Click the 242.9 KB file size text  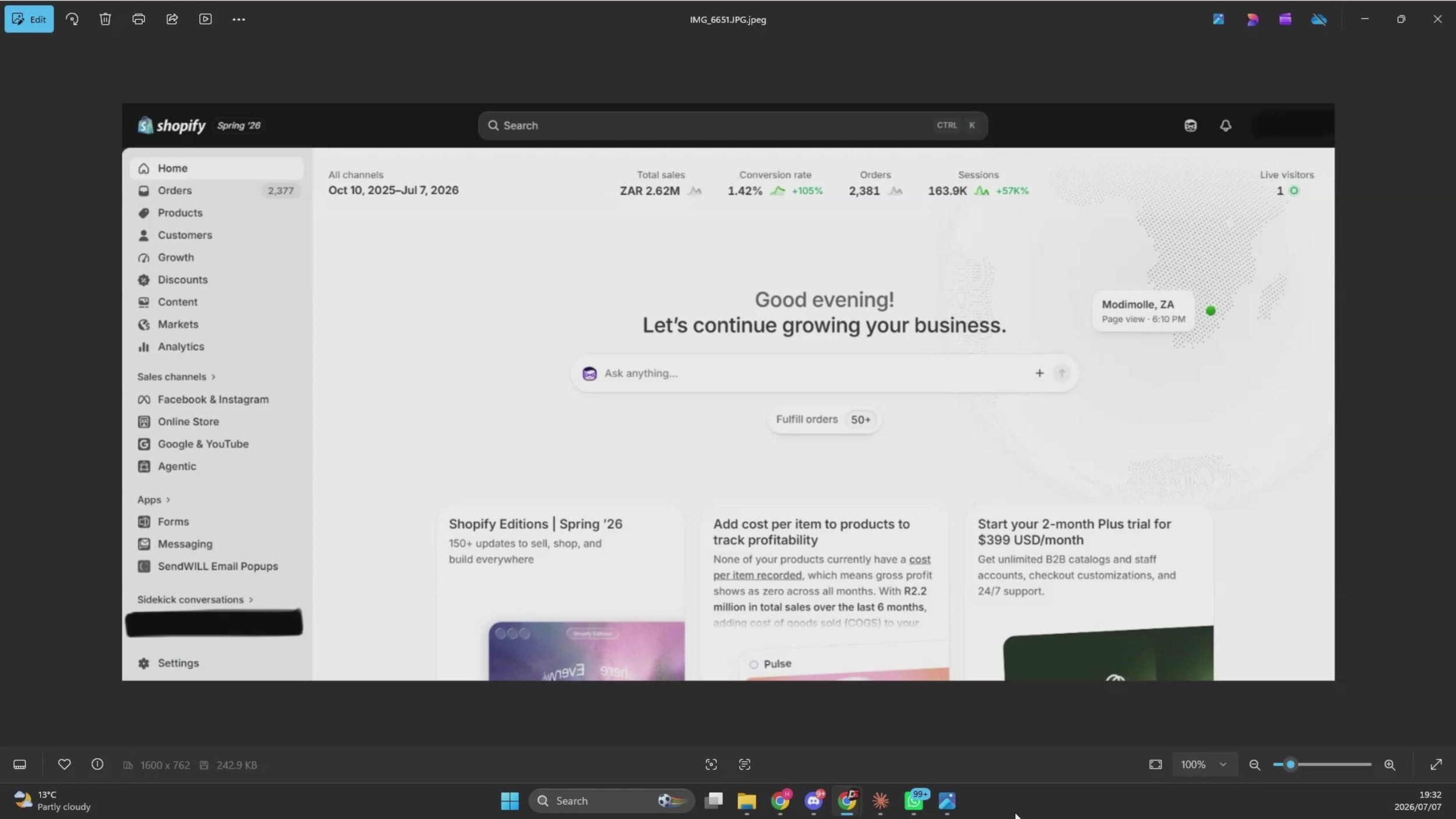[x=236, y=765]
